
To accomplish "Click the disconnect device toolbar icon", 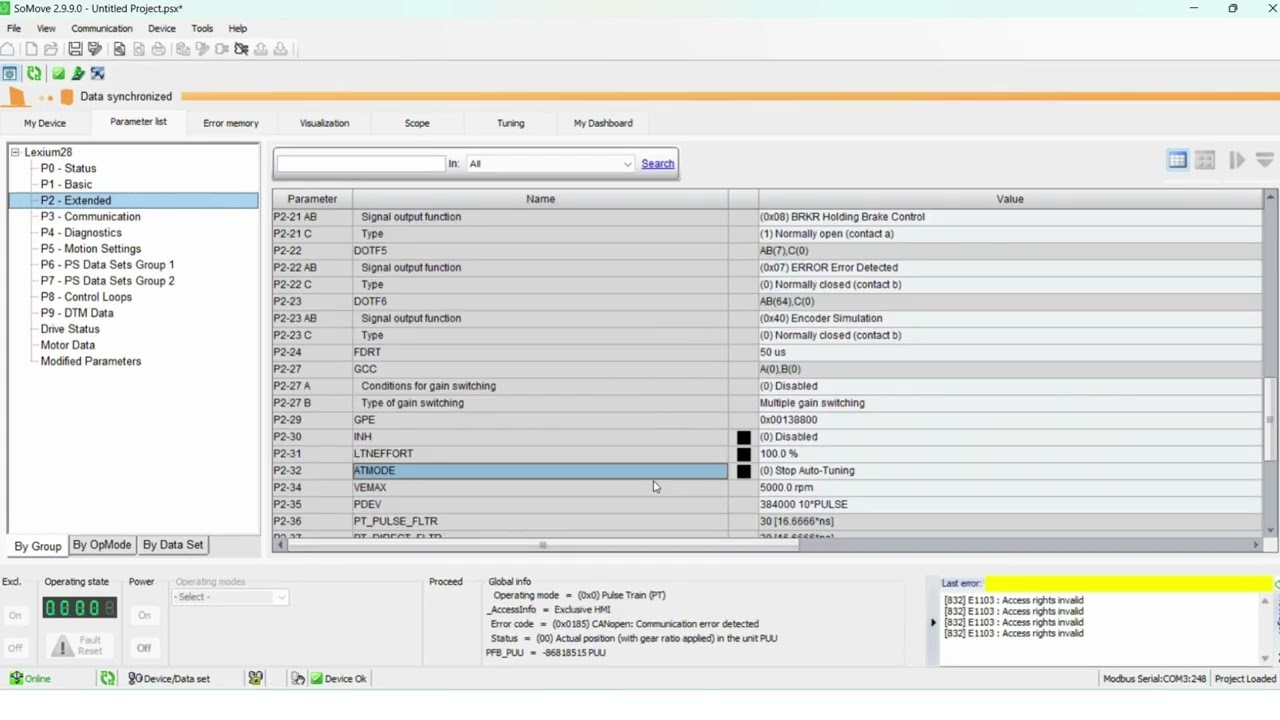I will (x=241, y=49).
